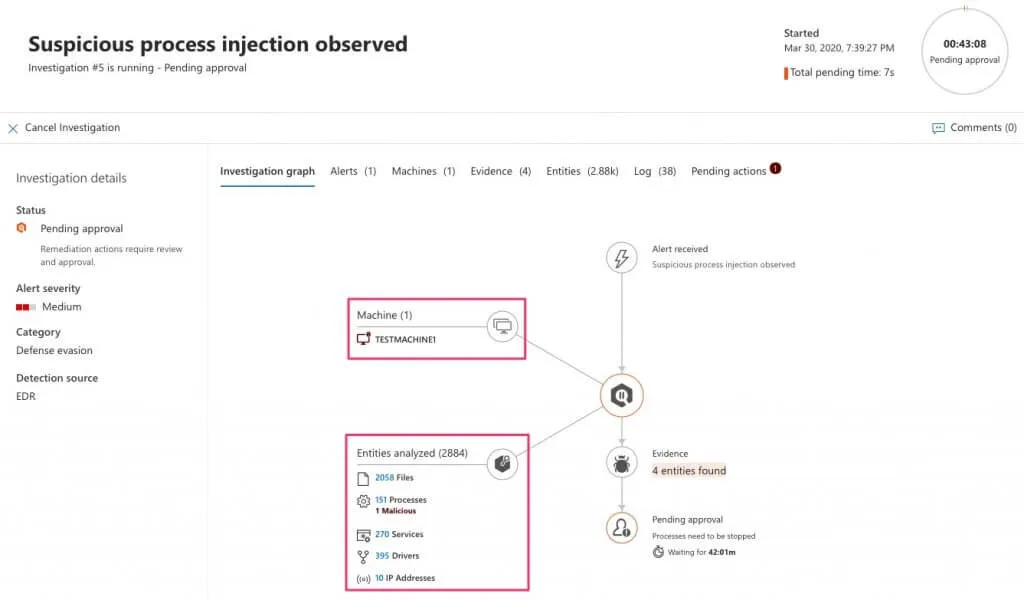Open the Pending actions tab
Viewport: 1024px width, 600px height.
coord(729,171)
